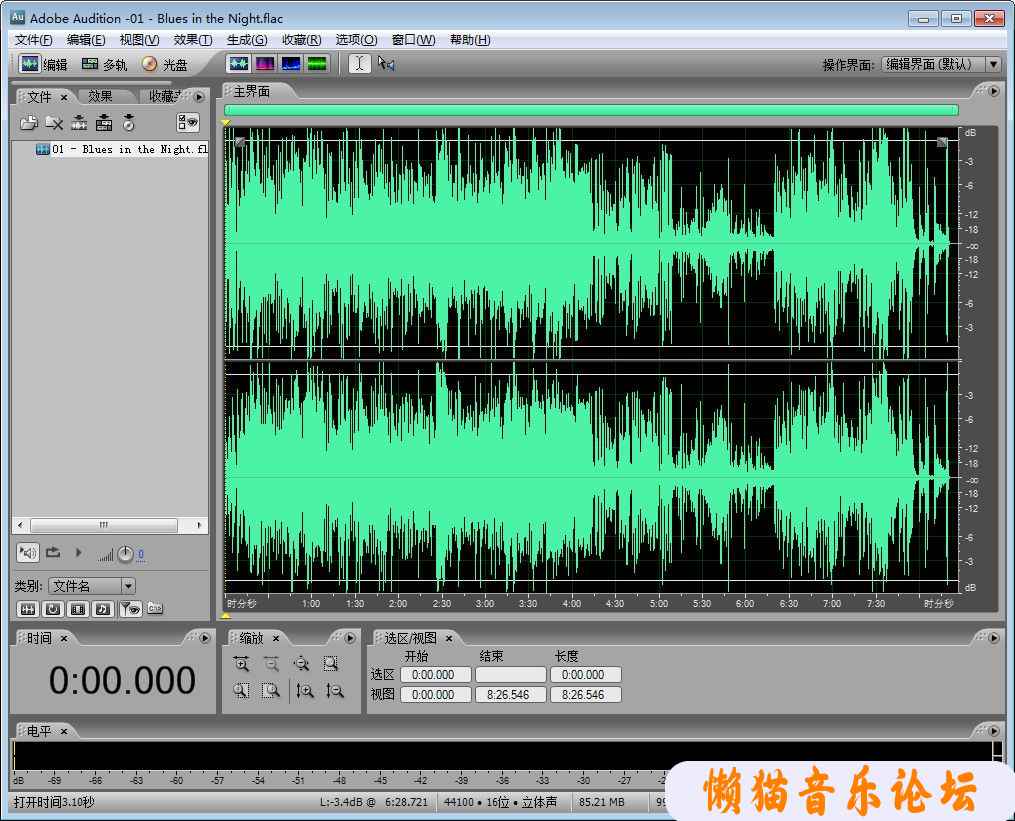Open the 电平 panel options arrow menu
The width and height of the screenshot is (1015, 821).
(994, 730)
